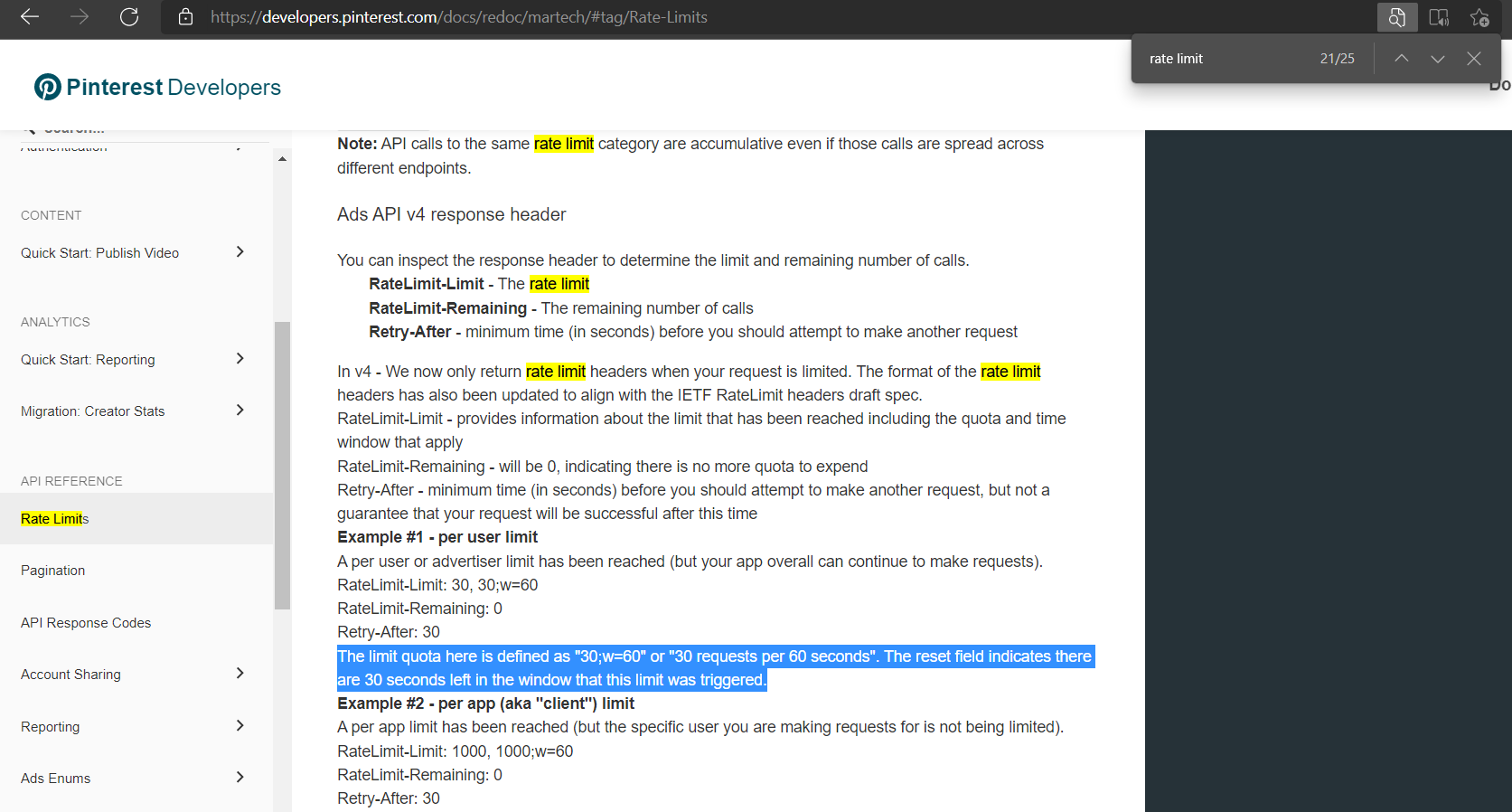The width and height of the screenshot is (1512, 812).
Task: Click the bold 'Retry-After' definition line
Action: coord(693,332)
